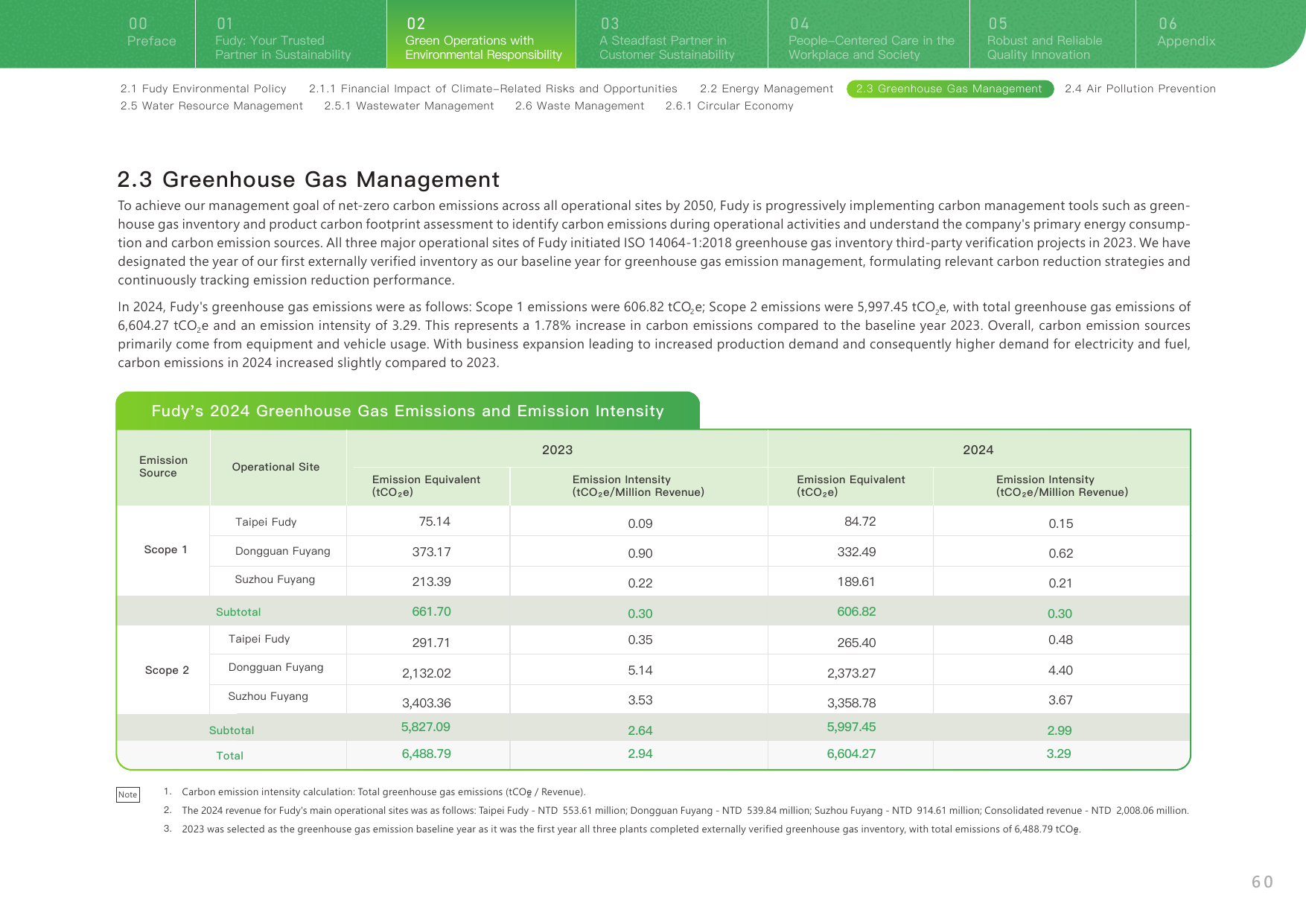Go to the 2.2 Energy Management section
The width and height of the screenshot is (1306, 924).
[x=766, y=89]
